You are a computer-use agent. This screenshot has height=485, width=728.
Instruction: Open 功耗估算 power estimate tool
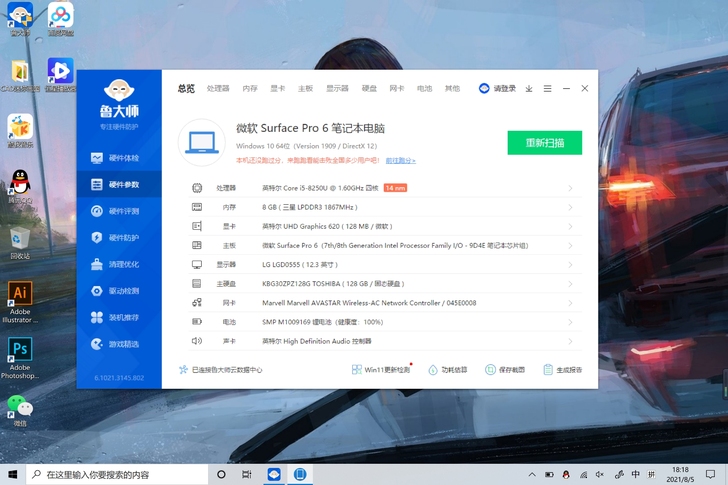(x=448, y=369)
